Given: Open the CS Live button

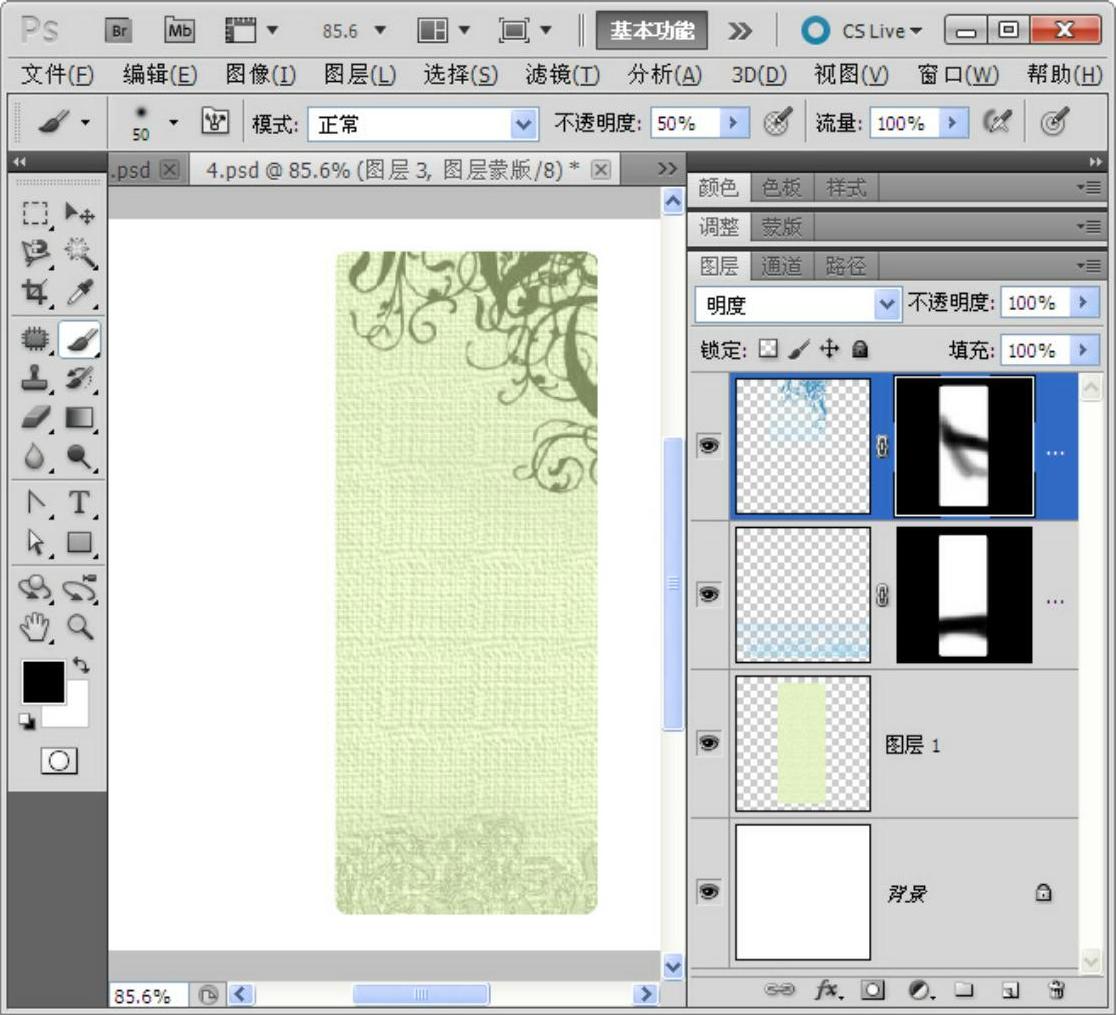Looking at the screenshot, I should click(x=864, y=31).
